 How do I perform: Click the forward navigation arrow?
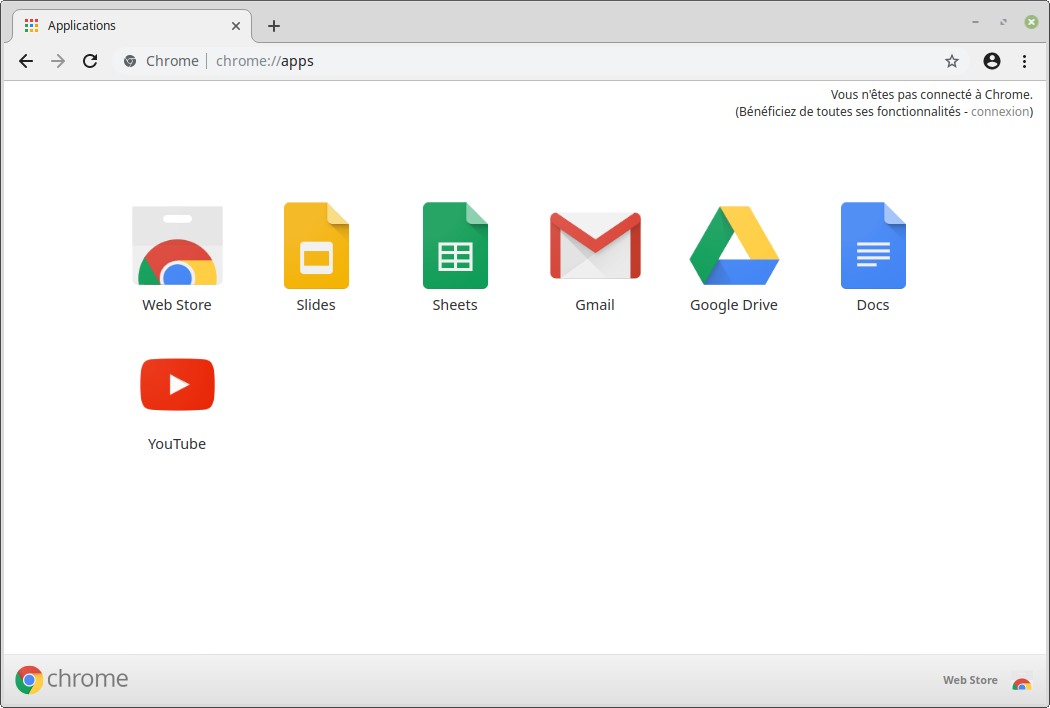[x=58, y=61]
